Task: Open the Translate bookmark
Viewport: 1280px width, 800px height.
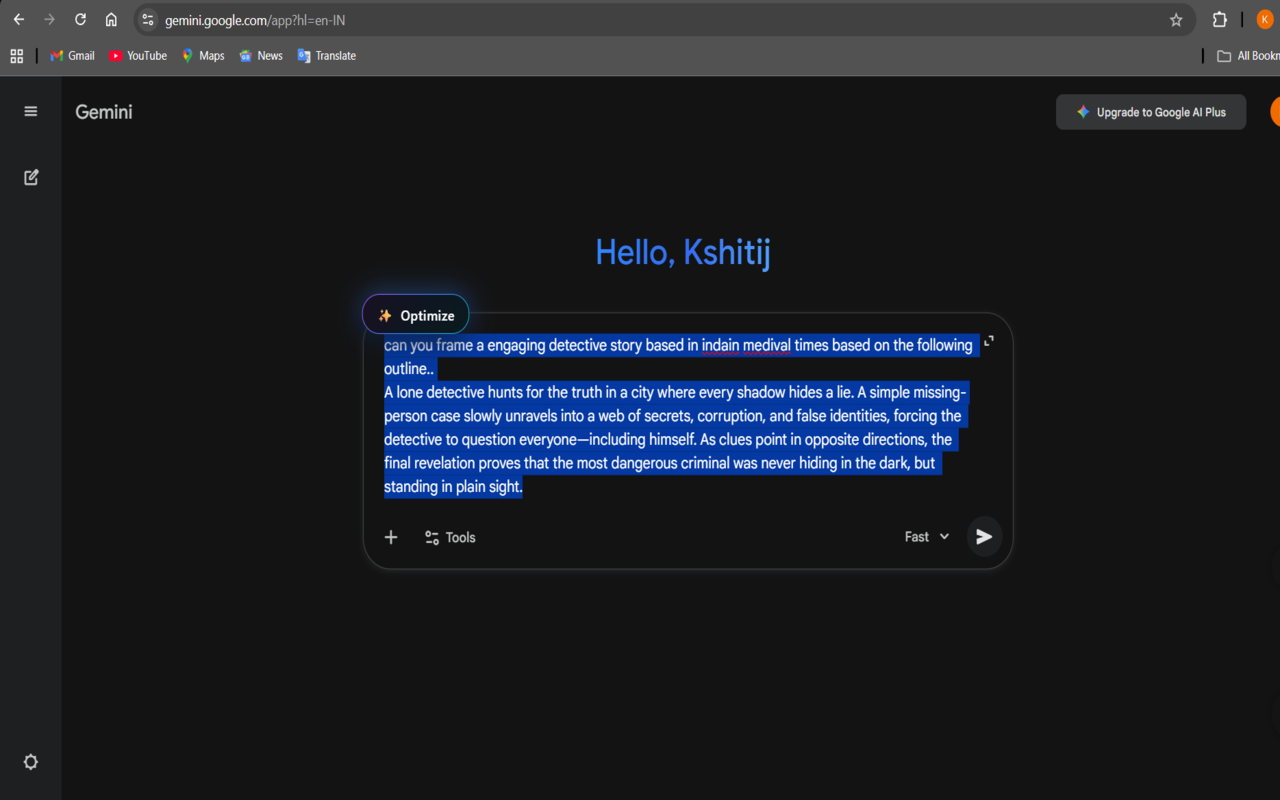Action: (x=327, y=56)
